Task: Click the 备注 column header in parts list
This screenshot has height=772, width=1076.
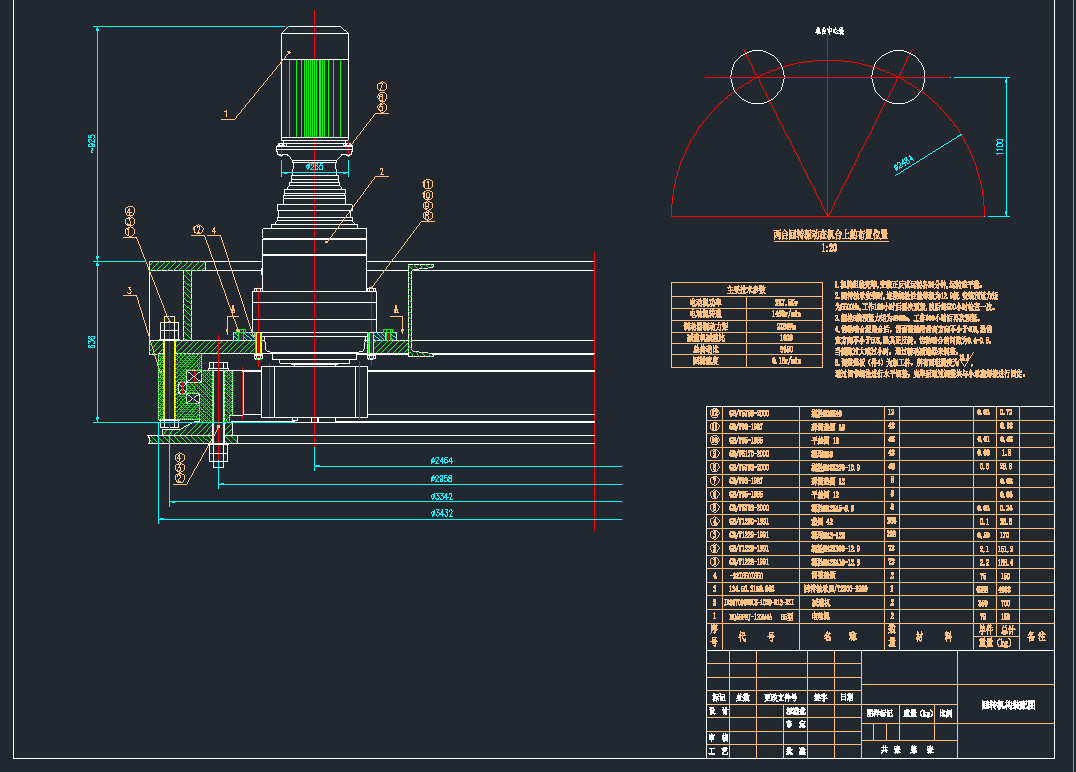Action: [1035, 635]
